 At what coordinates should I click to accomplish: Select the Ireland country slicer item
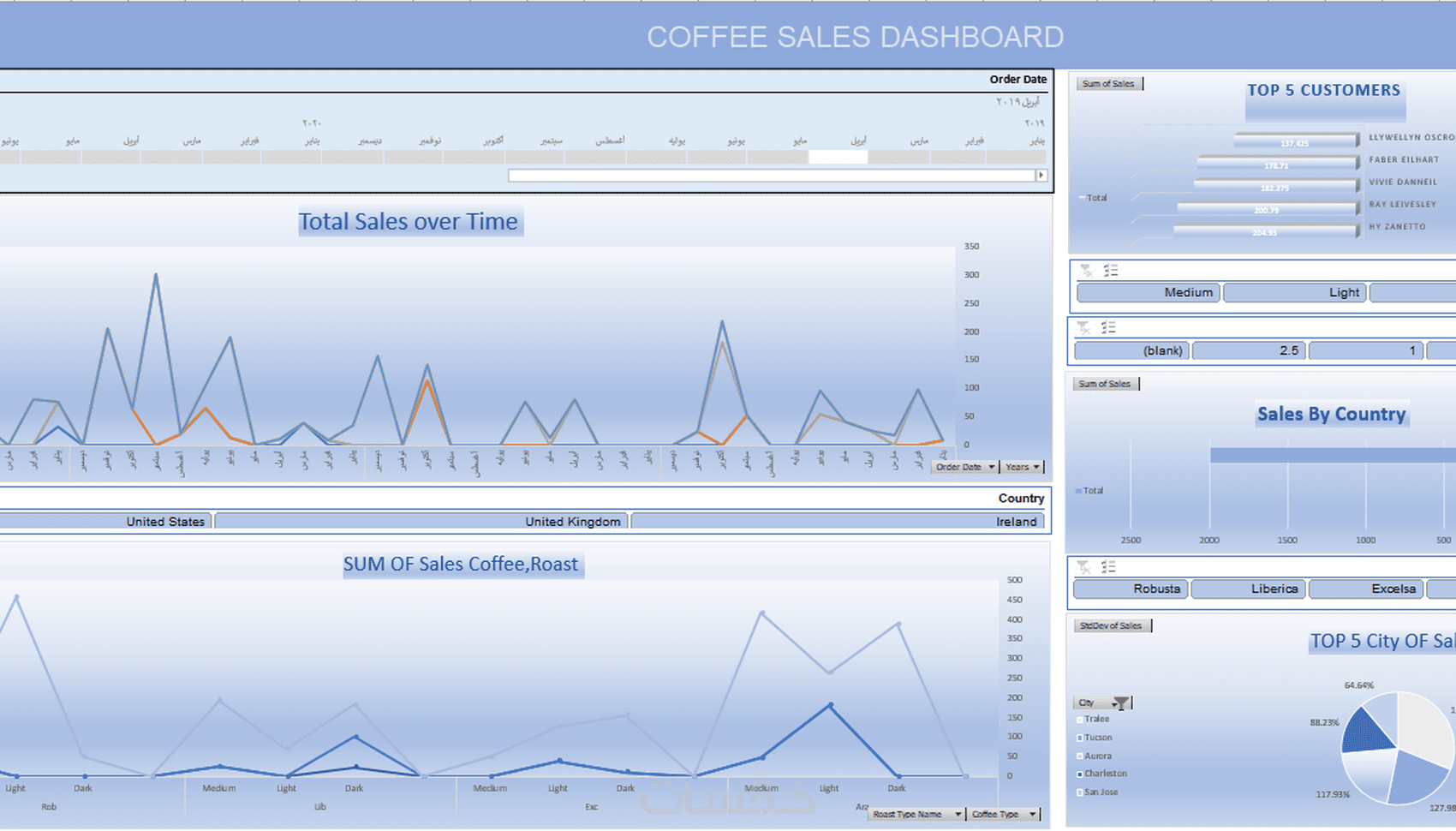838,522
